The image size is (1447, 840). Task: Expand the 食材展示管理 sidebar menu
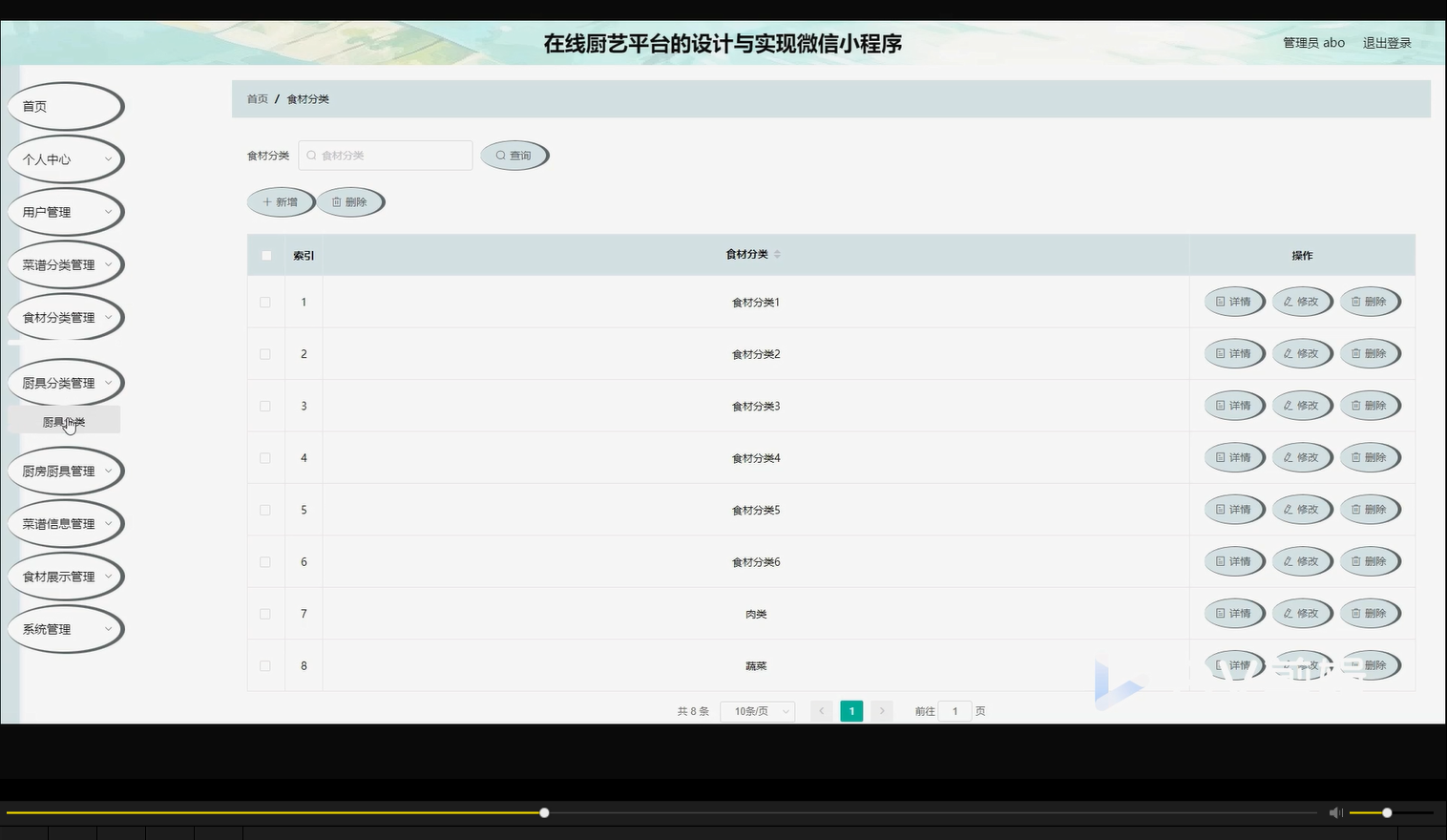tap(66, 577)
